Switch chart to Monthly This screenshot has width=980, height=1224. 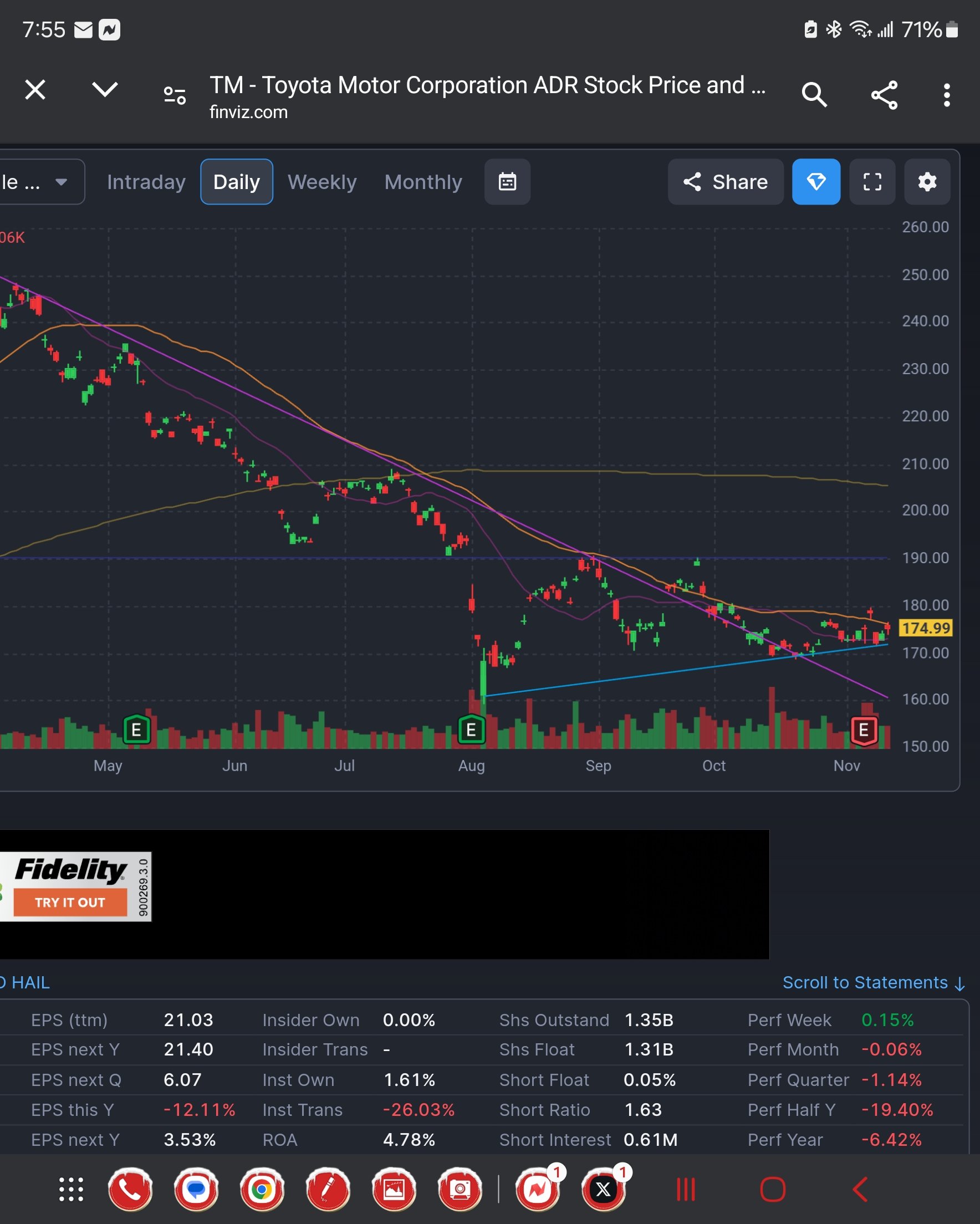coord(423,182)
